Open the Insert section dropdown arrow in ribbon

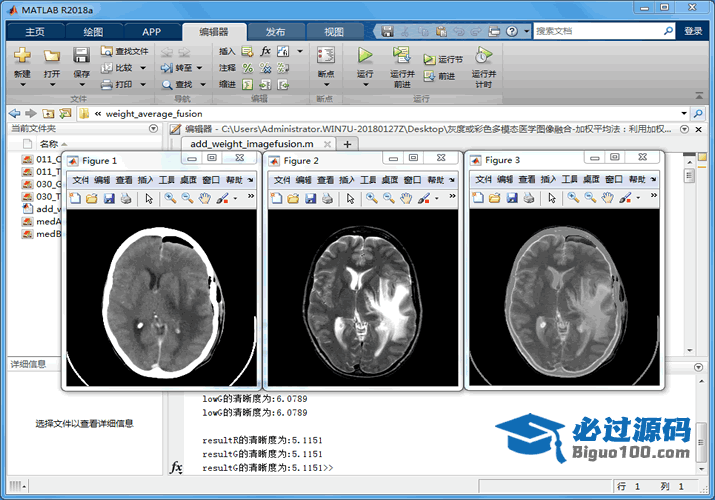click(300, 51)
